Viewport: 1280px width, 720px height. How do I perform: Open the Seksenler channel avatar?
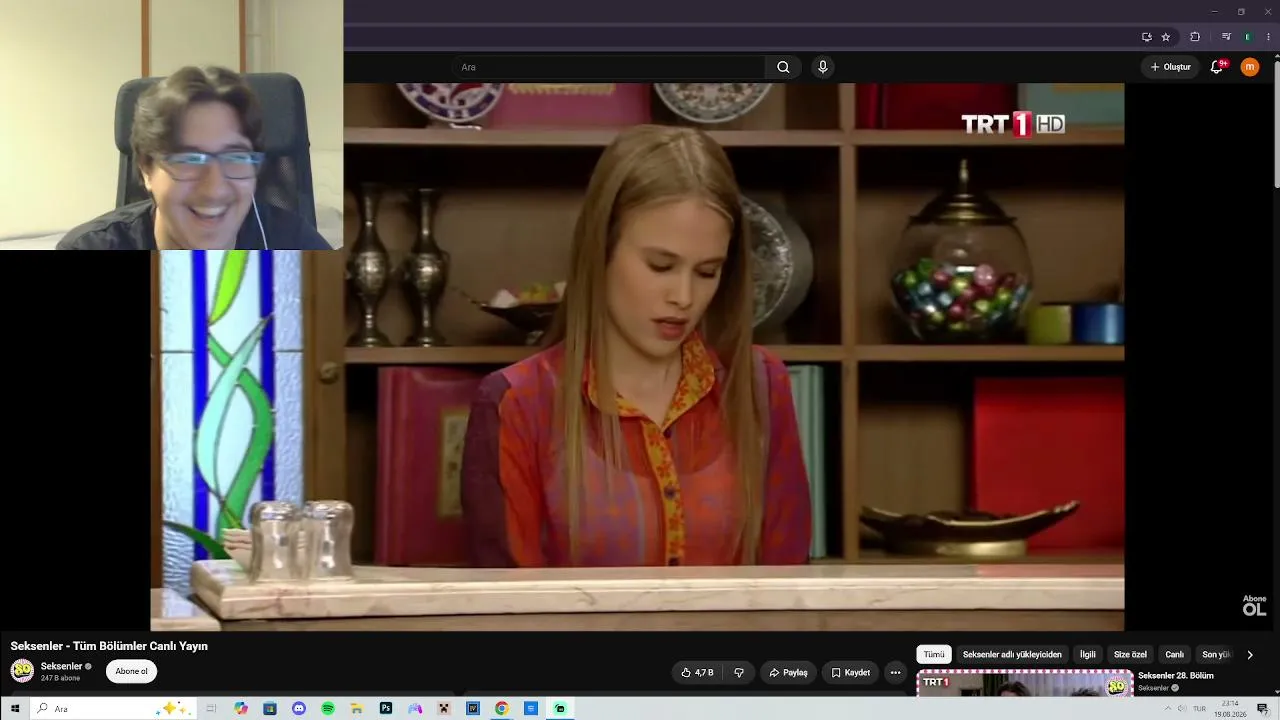pyautogui.click(x=22, y=671)
